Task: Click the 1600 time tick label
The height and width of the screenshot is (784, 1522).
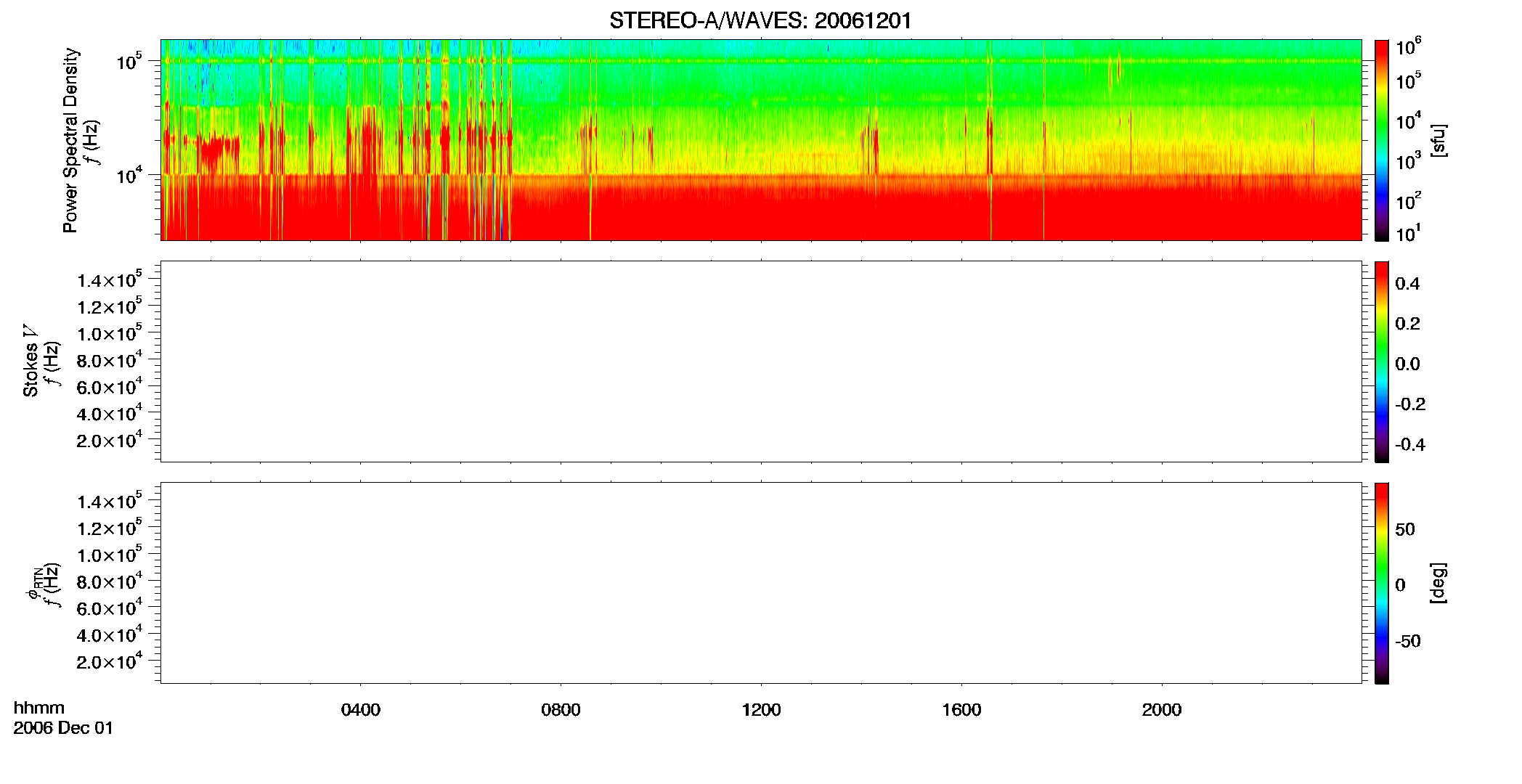Action: (x=961, y=710)
